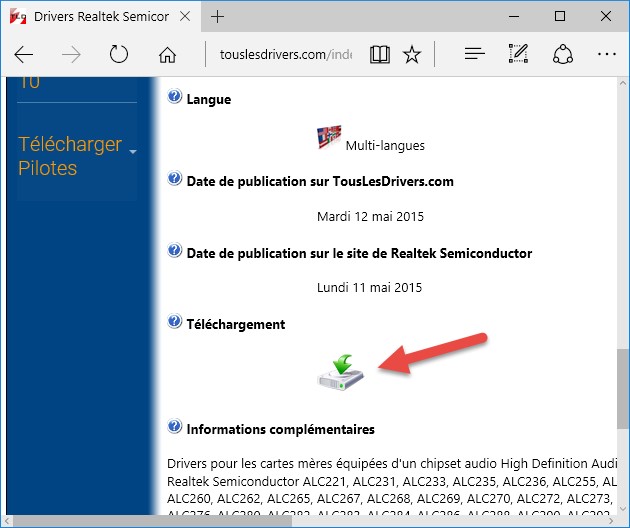Open Reading view in the address bar

click(379, 55)
